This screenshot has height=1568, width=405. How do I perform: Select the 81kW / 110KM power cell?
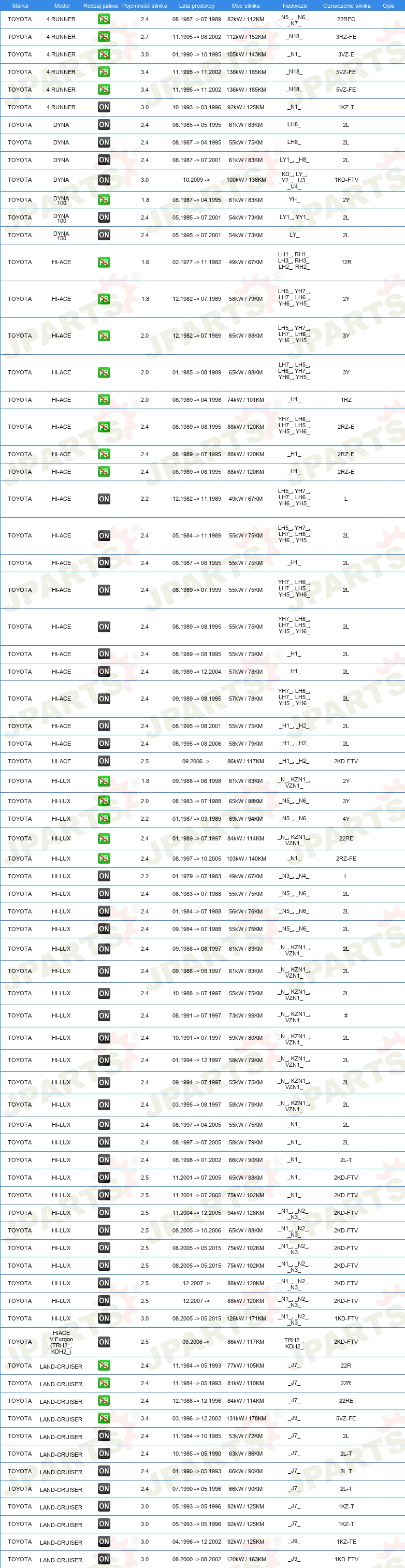click(x=246, y=1384)
